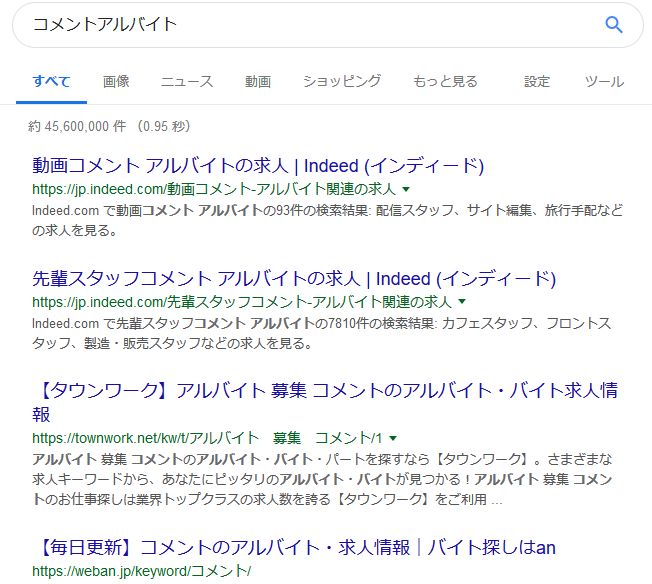Screen dimensions: 652x584
Task: Expand the もっと見る menu
Action: tap(445, 81)
